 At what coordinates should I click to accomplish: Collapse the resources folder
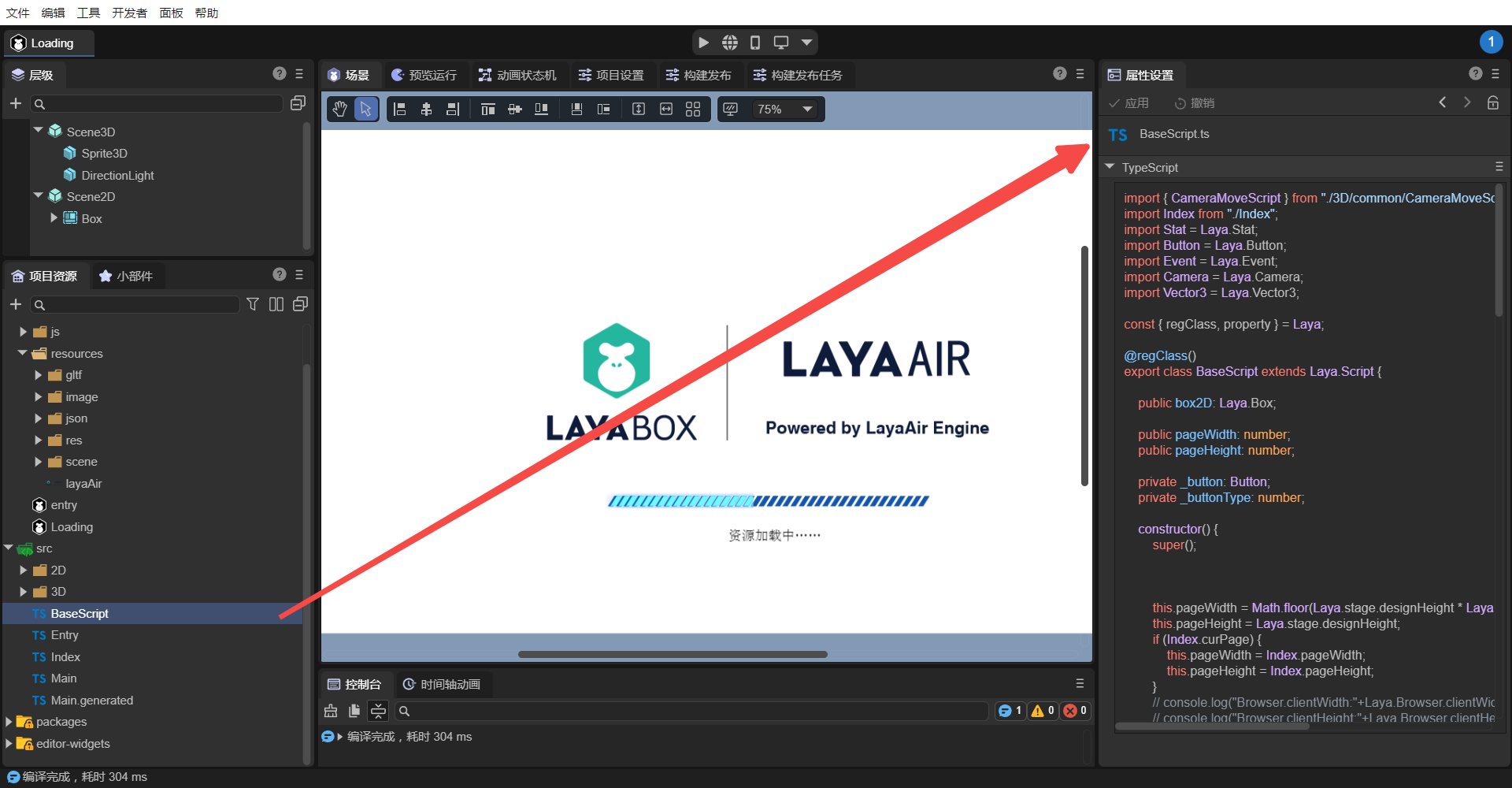(23, 354)
